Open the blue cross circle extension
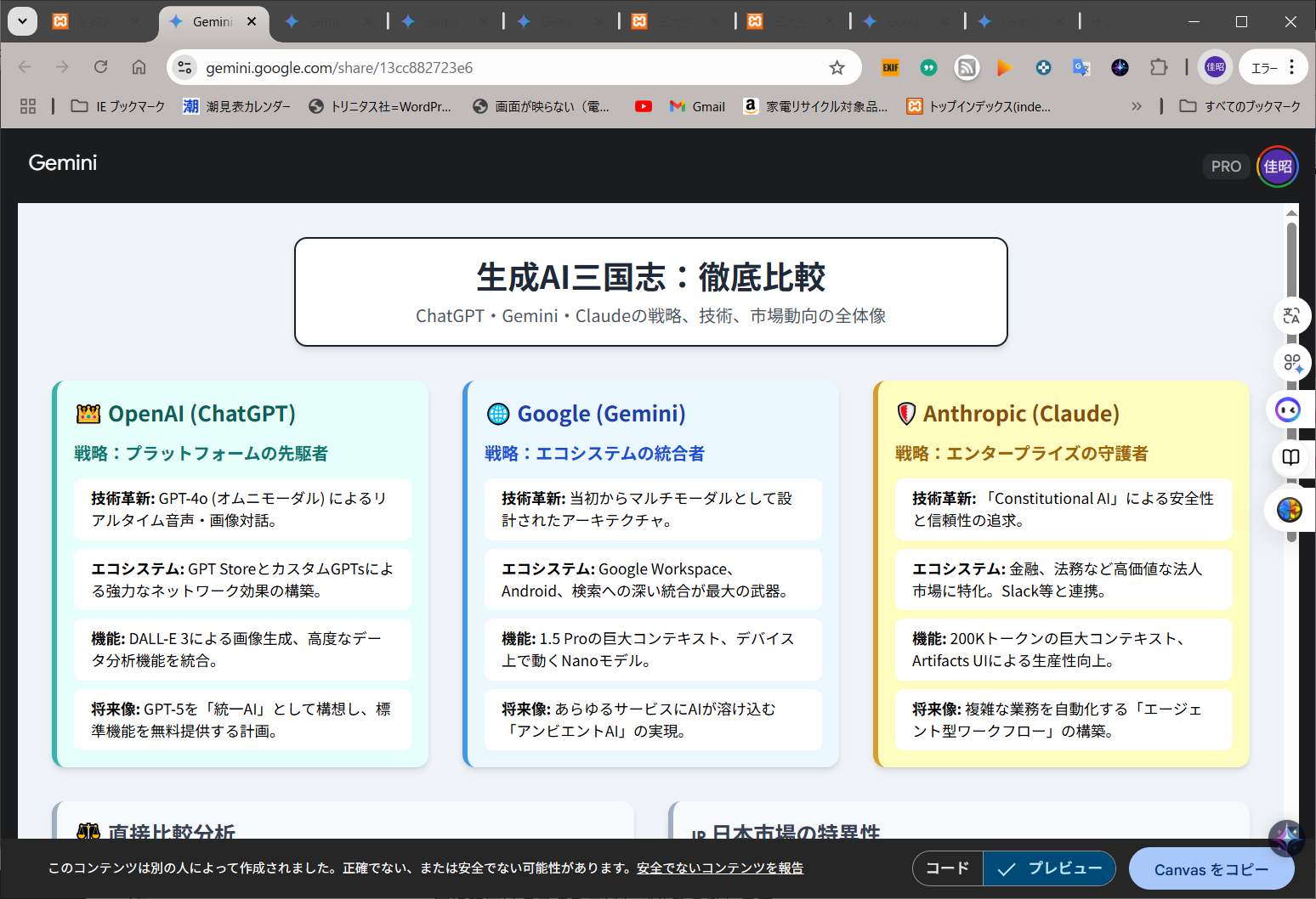 point(1043,68)
